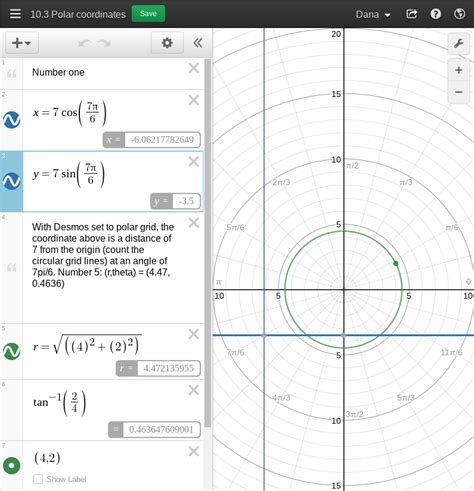
Task: Delete the y = 7 sin expression
Action: coord(194,161)
